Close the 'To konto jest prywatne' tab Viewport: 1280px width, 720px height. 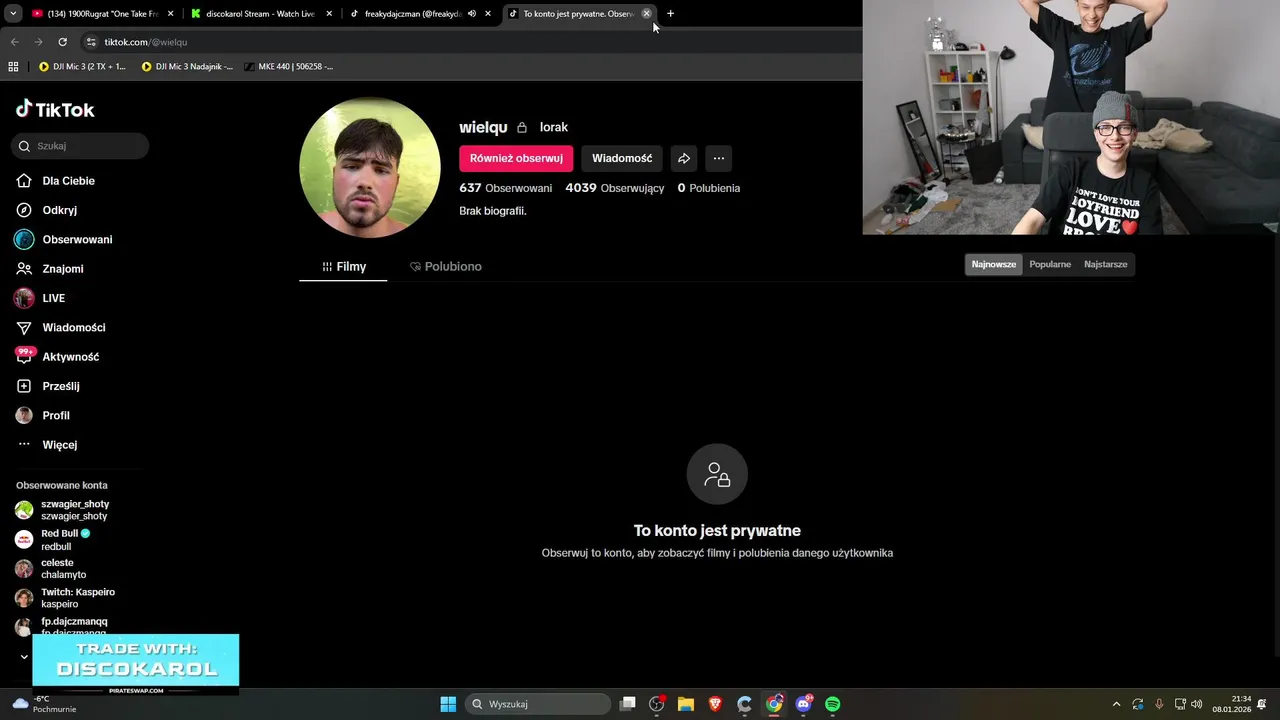646,14
